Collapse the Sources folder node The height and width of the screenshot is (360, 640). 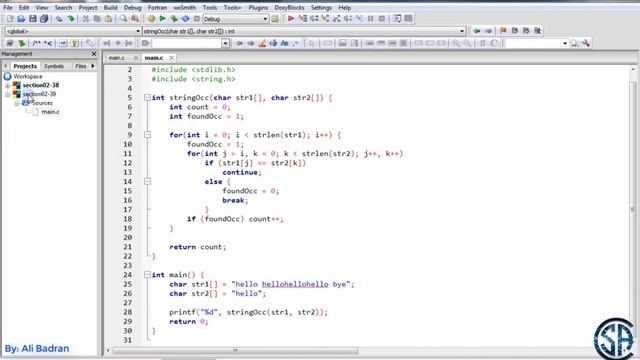coord(17,103)
